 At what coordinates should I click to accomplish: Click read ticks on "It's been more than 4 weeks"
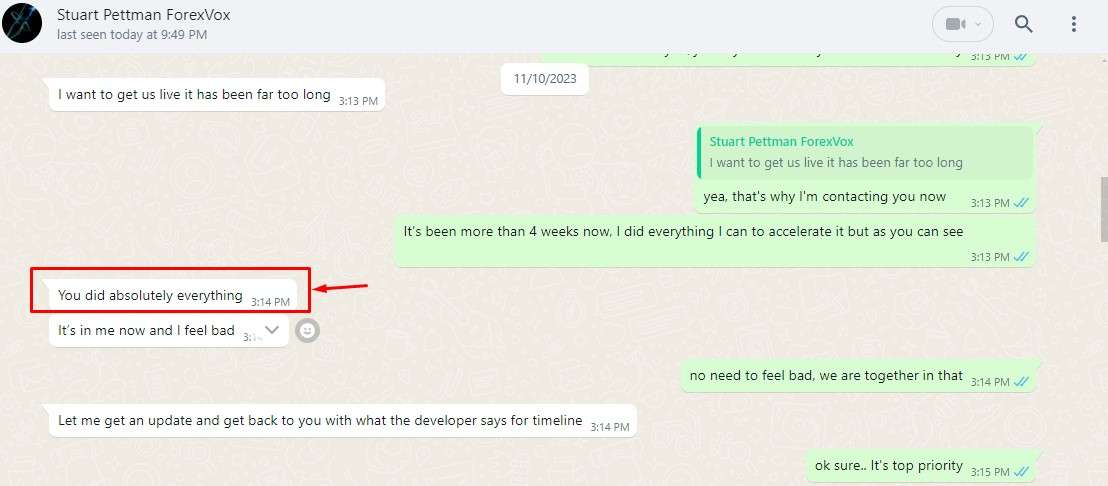click(x=1021, y=257)
